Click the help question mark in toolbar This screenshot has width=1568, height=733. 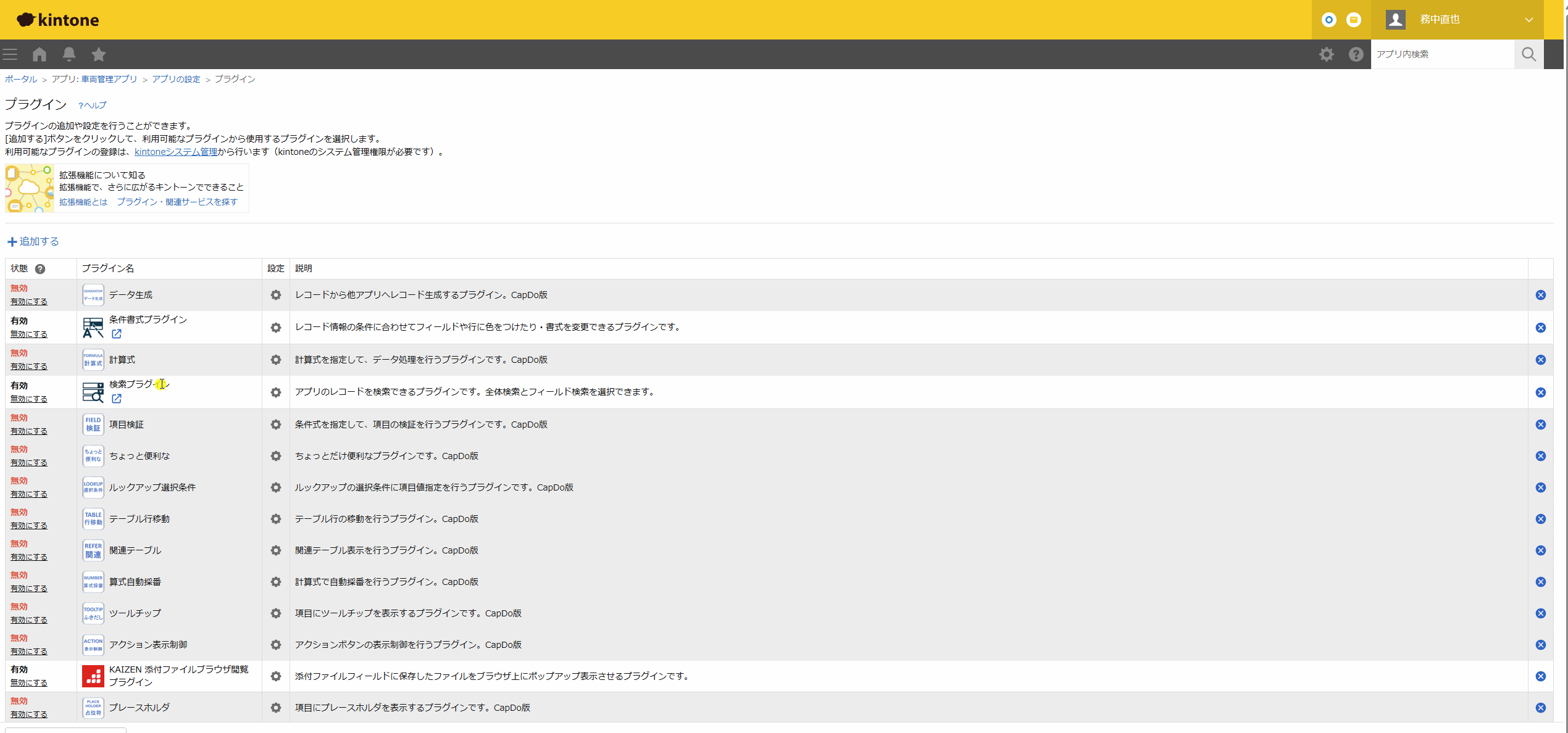pos(1356,54)
